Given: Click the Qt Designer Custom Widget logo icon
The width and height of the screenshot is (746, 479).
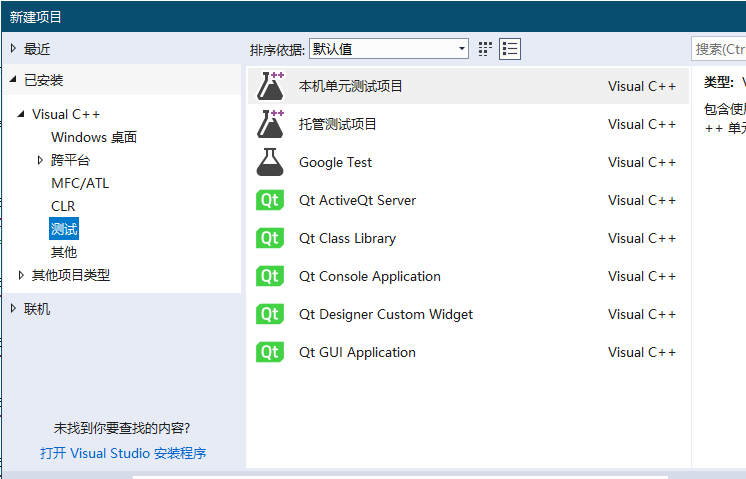Looking at the screenshot, I should pos(270,314).
